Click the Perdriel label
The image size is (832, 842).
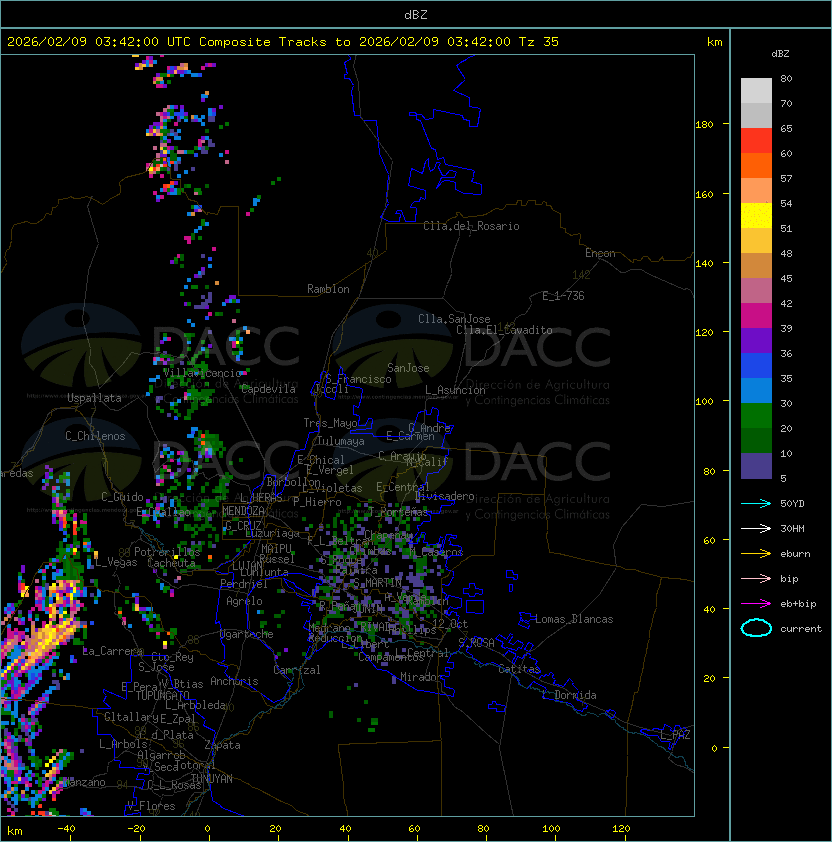(x=244, y=584)
